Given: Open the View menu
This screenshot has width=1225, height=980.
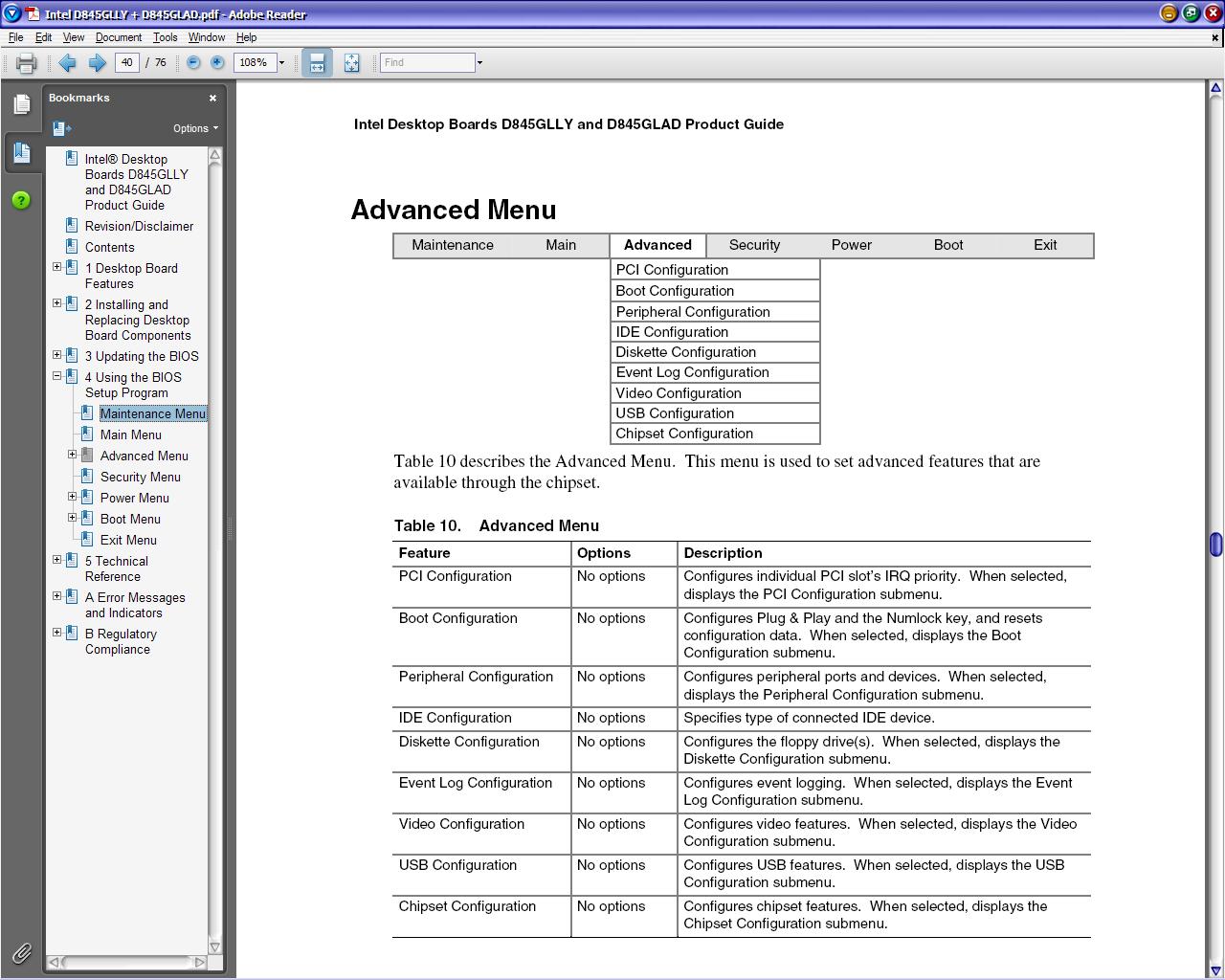Looking at the screenshot, I should click(x=74, y=37).
